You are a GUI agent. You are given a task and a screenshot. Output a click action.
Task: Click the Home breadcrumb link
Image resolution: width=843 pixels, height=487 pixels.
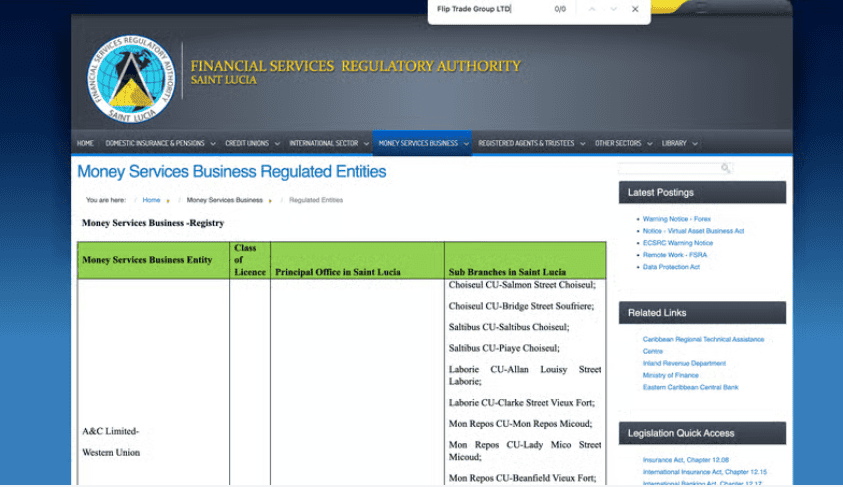(151, 200)
